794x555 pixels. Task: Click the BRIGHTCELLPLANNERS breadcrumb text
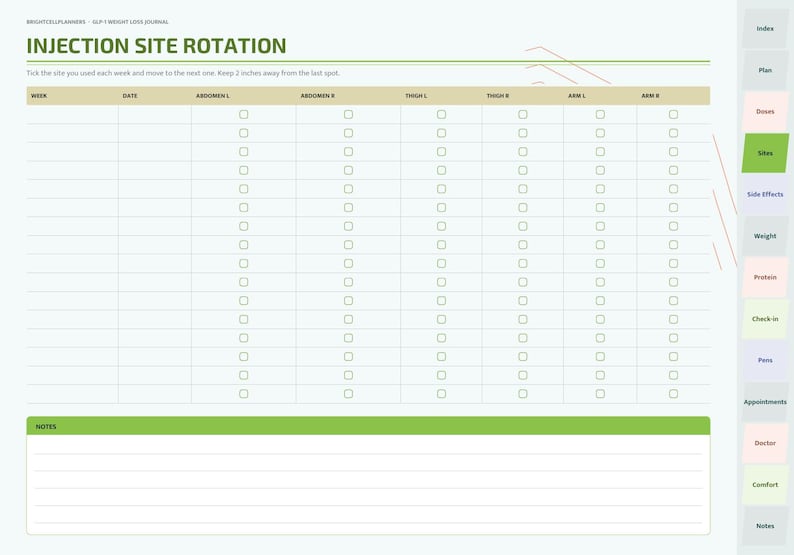[56, 22]
